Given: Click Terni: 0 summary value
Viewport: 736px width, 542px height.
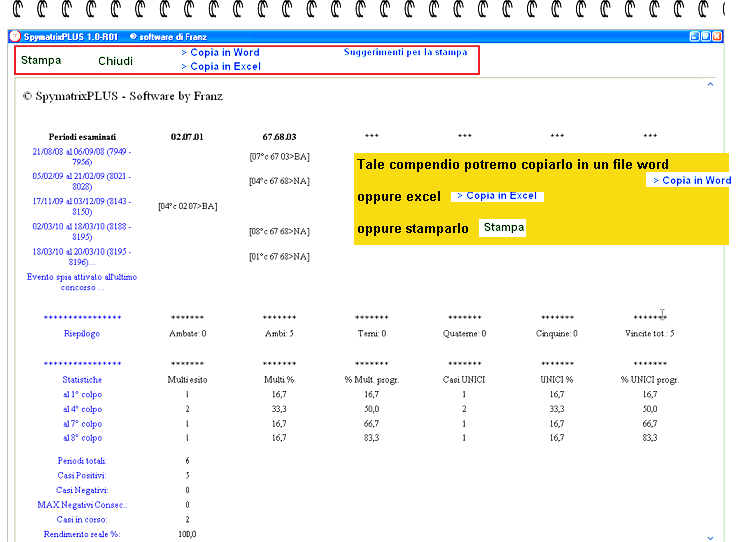Looking at the screenshot, I should (x=372, y=334).
